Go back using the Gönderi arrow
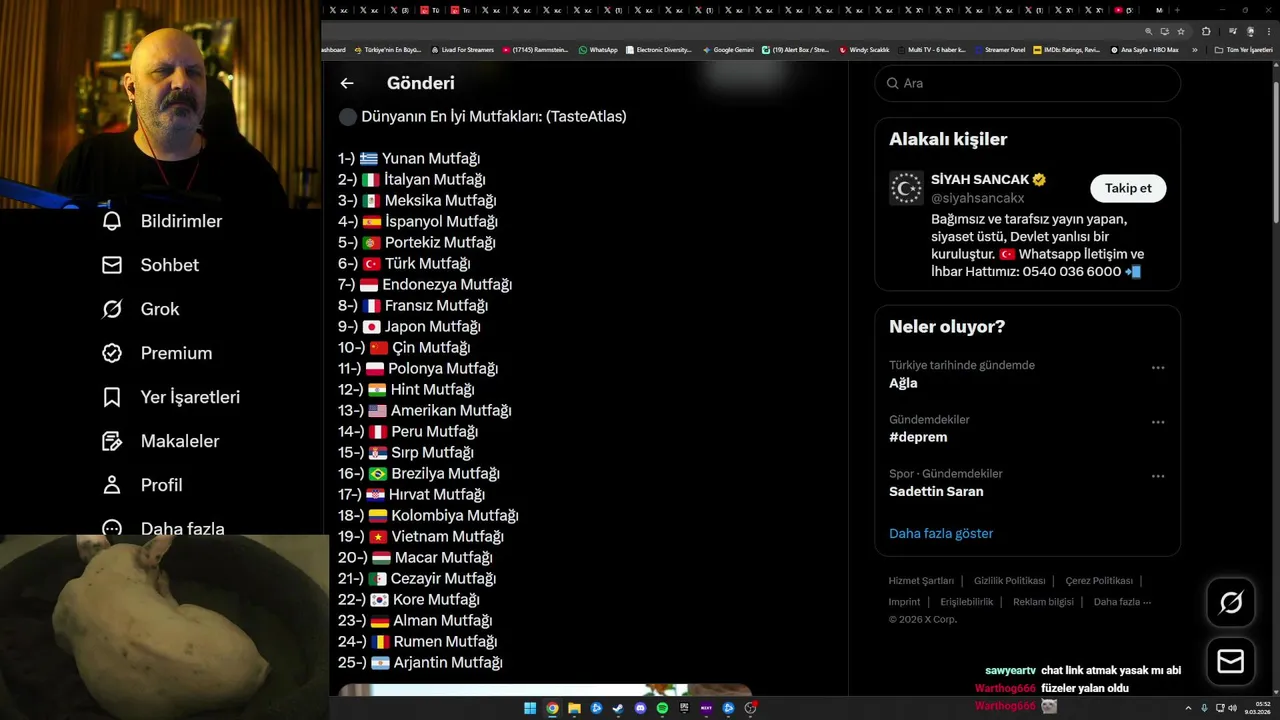Screen dimensions: 1280x720 pyautogui.click(x=347, y=84)
